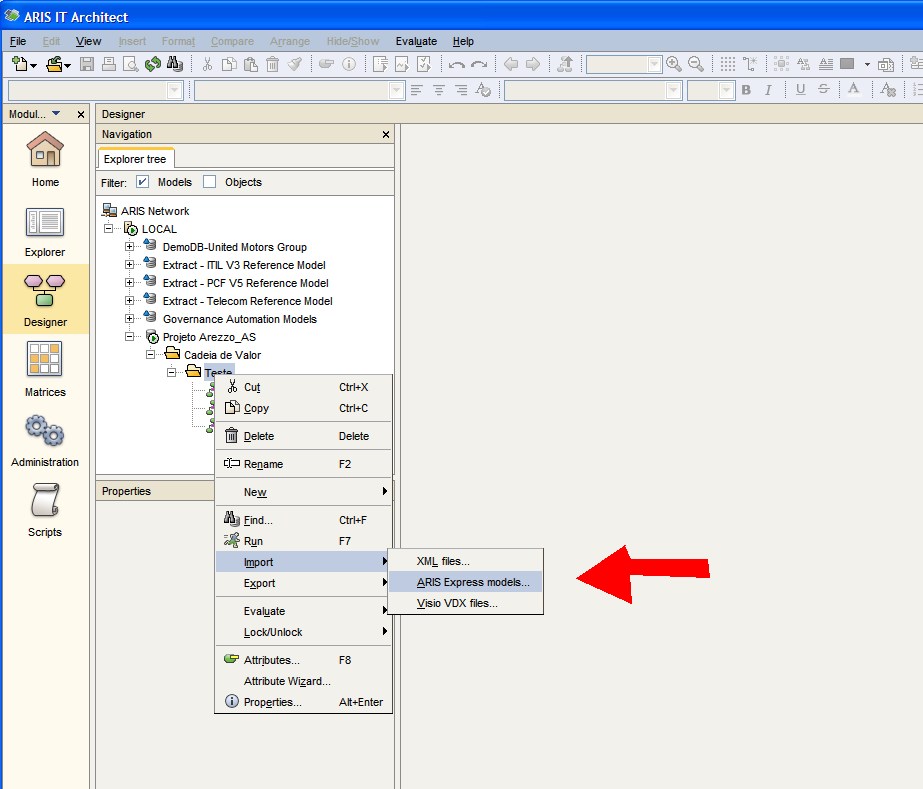Click the Bold formatting icon
Image resolution: width=923 pixels, height=789 pixels.
coord(746,90)
